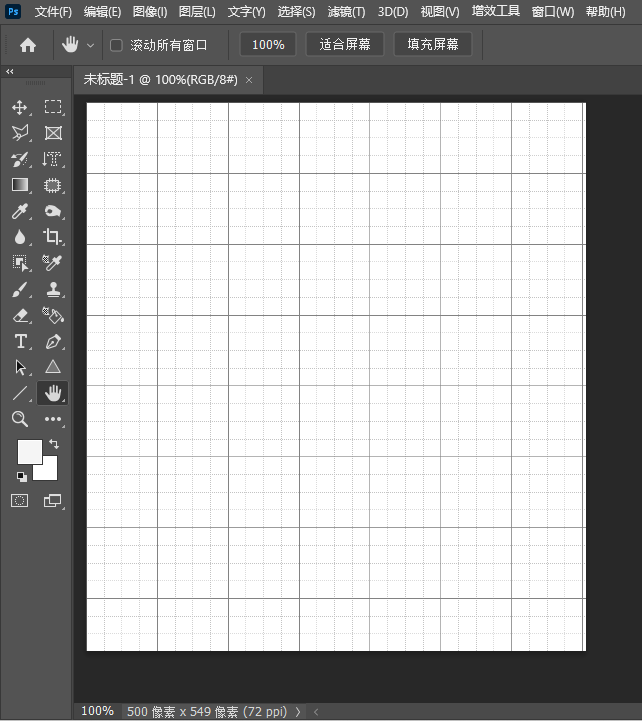The width and height of the screenshot is (642, 721).
Task: Open the 文件(F) menu
Action: point(53,11)
